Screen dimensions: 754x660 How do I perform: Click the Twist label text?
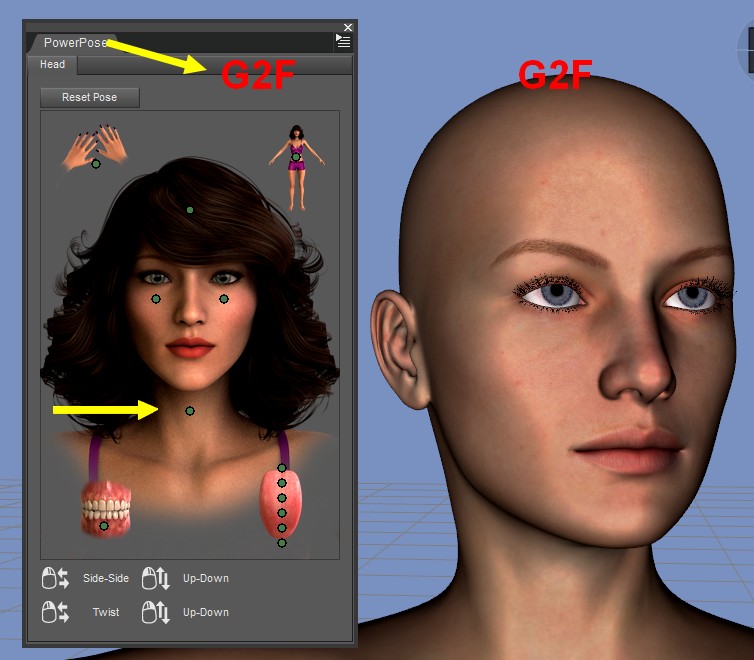point(106,612)
